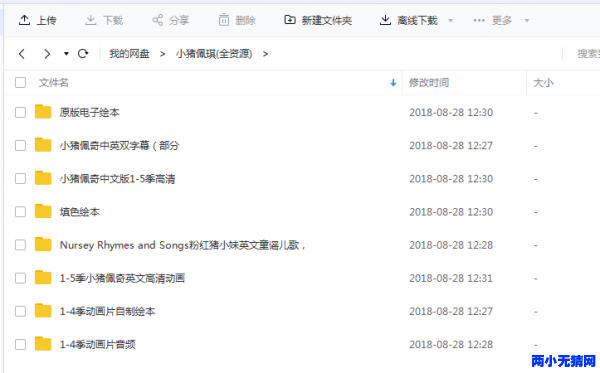The width and height of the screenshot is (600, 373).
Task: Click the 分享 share button
Action: 171,20
